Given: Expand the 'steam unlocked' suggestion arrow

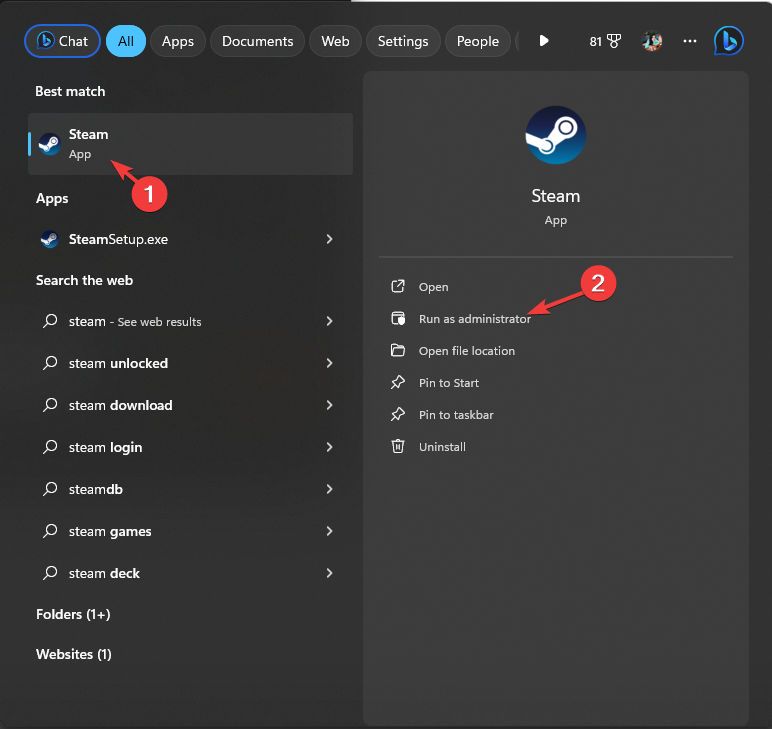Looking at the screenshot, I should (x=329, y=363).
